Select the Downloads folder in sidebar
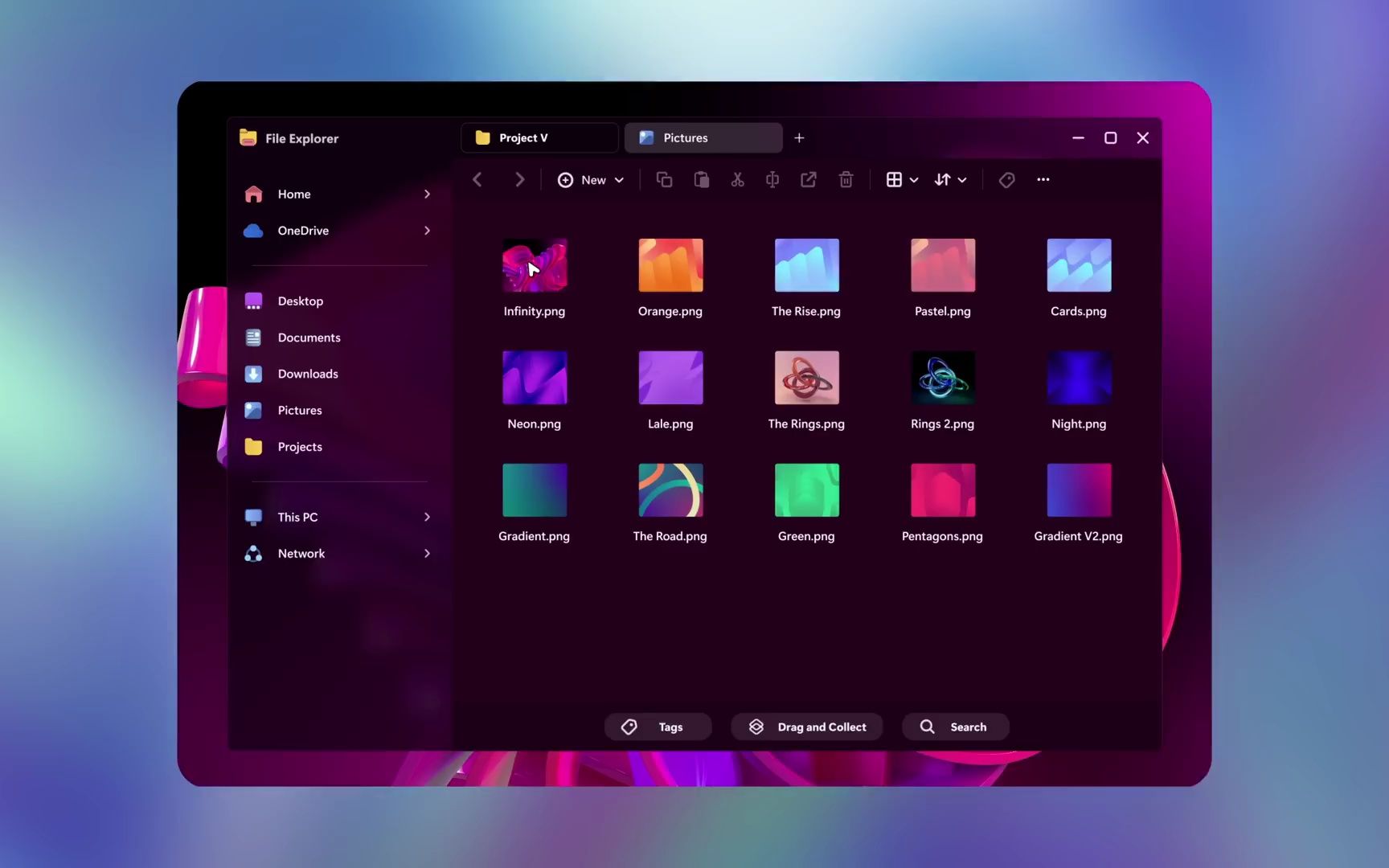Image resolution: width=1389 pixels, height=868 pixels. click(308, 374)
